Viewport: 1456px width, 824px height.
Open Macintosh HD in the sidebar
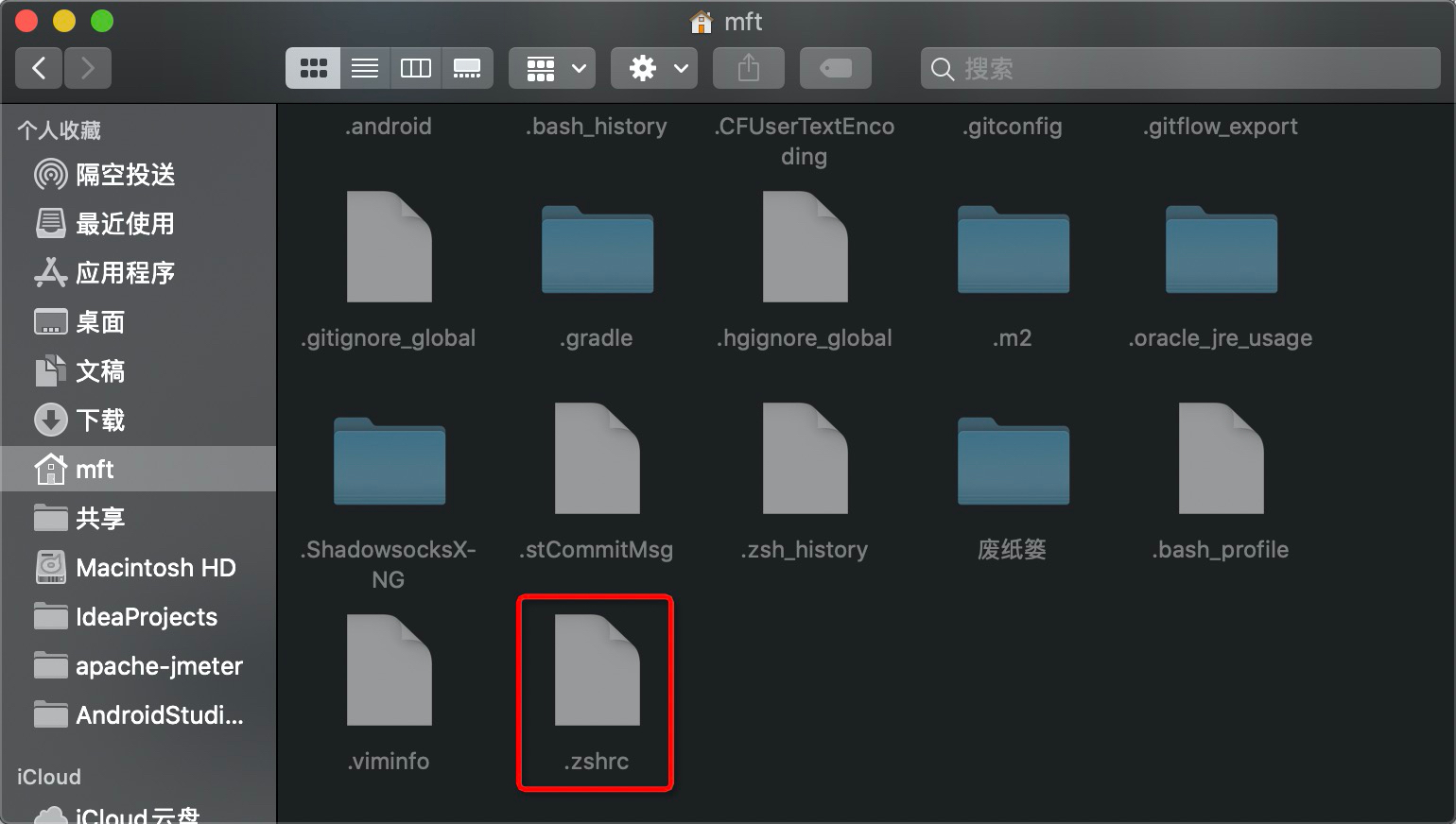[138, 568]
